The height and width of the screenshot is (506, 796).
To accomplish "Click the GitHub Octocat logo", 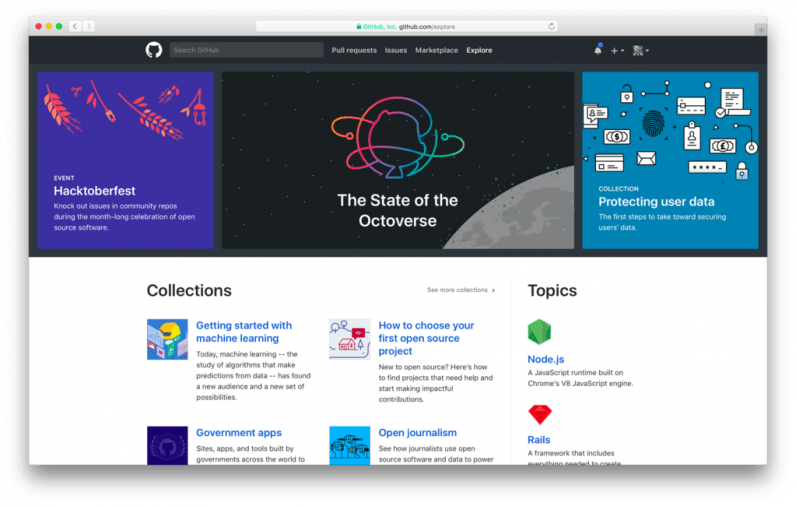I will pyautogui.click(x=154, y=50).
